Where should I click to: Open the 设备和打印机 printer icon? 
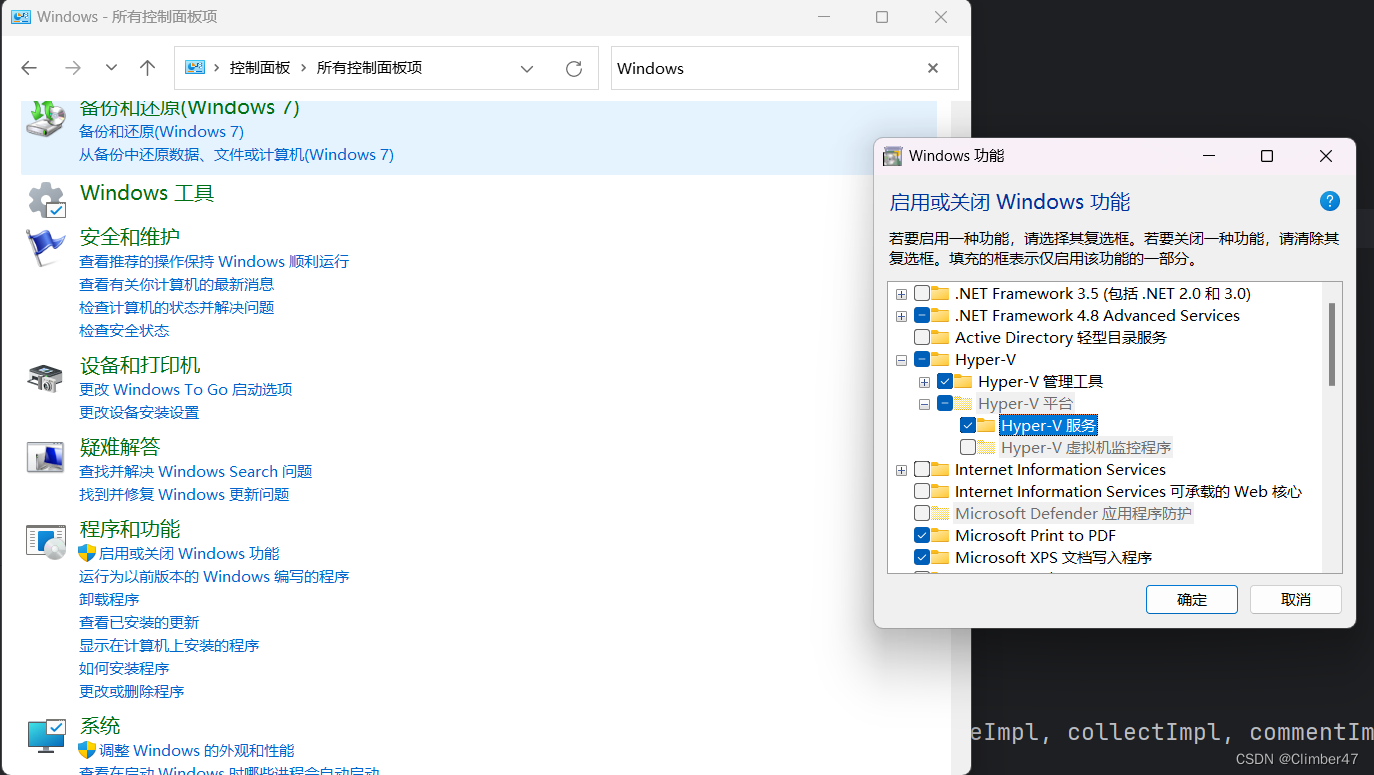(46, 377)
